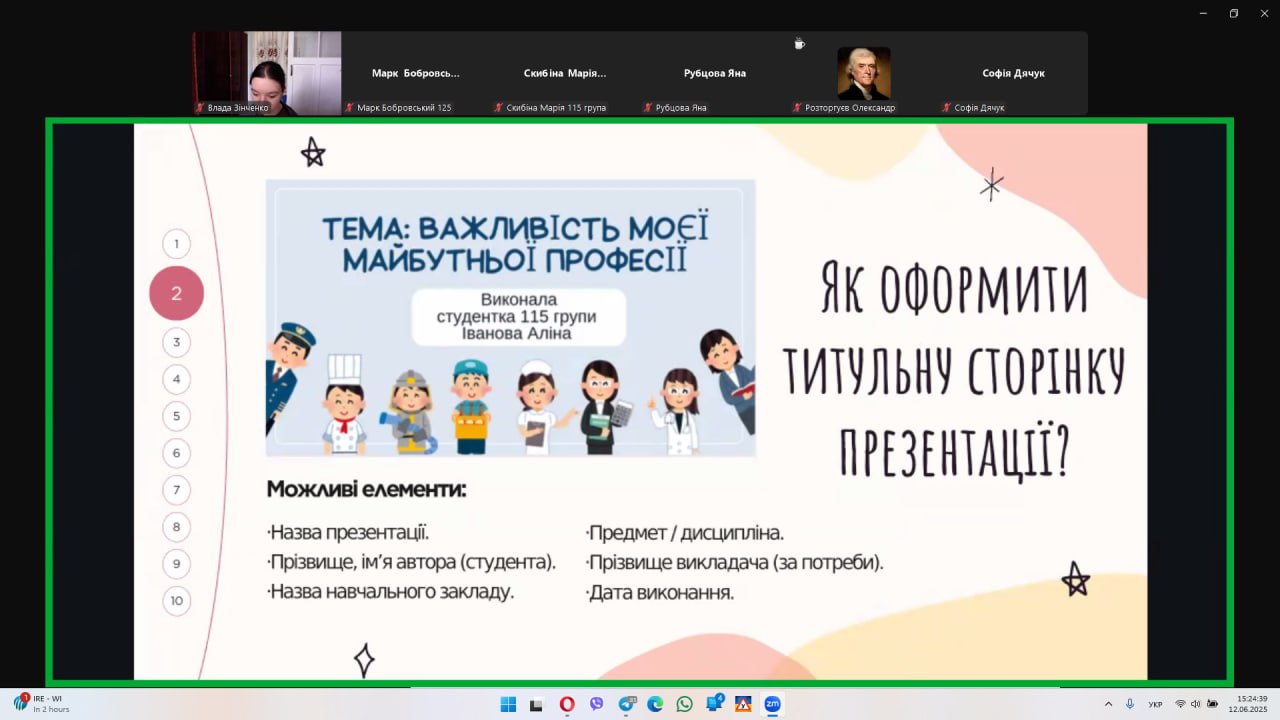Viewport: 1280px width, 720px height.
Task: Select highlighted slide 2 marker
Action: point(176,293)
